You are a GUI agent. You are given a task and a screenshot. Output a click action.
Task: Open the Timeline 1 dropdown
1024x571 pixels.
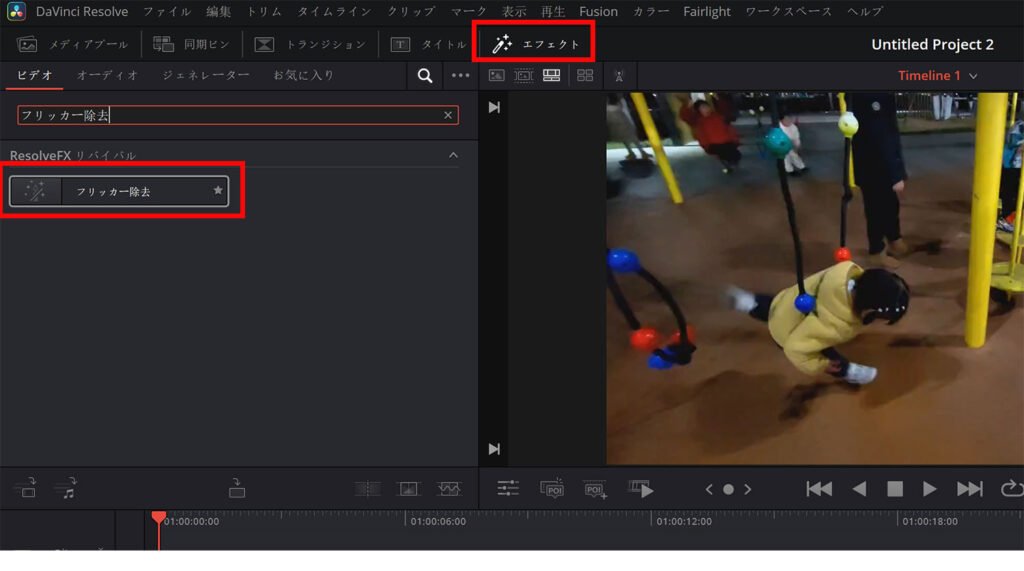click(937, 76)
